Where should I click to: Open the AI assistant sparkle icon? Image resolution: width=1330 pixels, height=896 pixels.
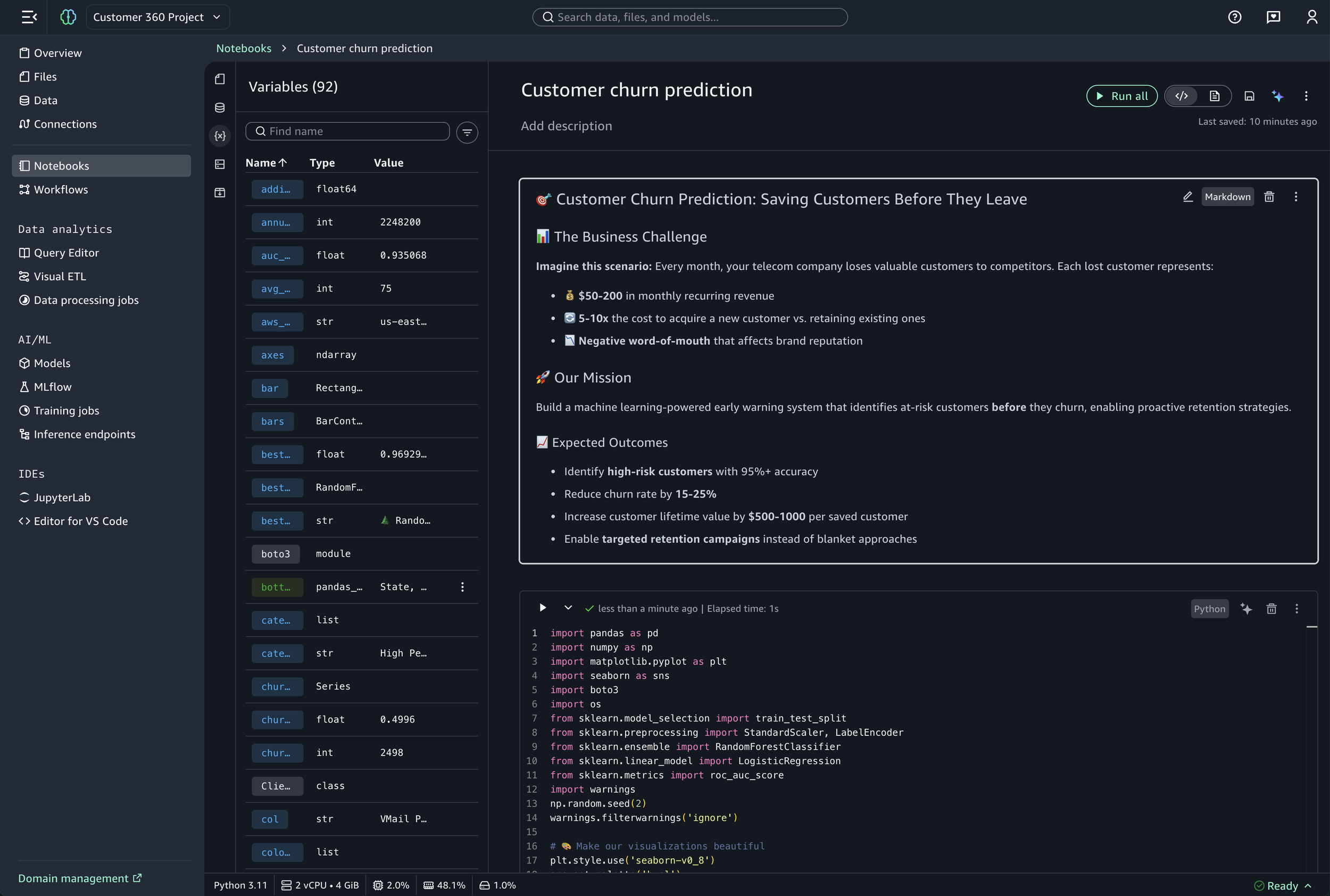point(1278,96)
